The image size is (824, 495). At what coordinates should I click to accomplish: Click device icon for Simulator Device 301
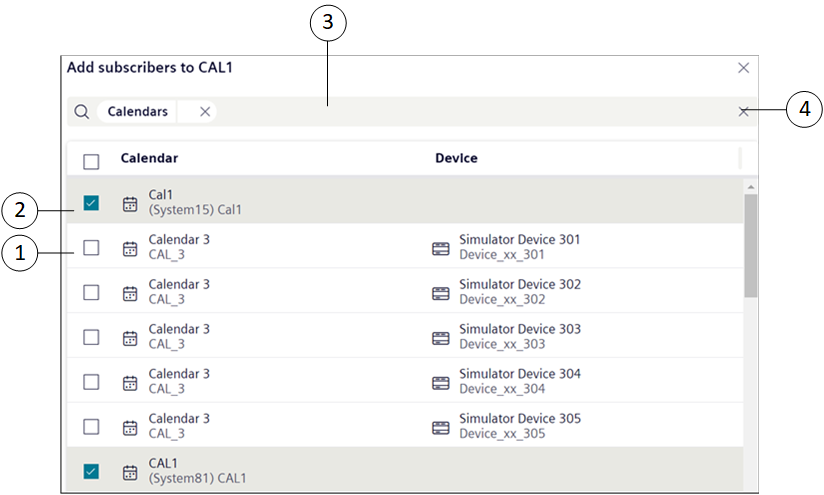click(x=440, y=248)
